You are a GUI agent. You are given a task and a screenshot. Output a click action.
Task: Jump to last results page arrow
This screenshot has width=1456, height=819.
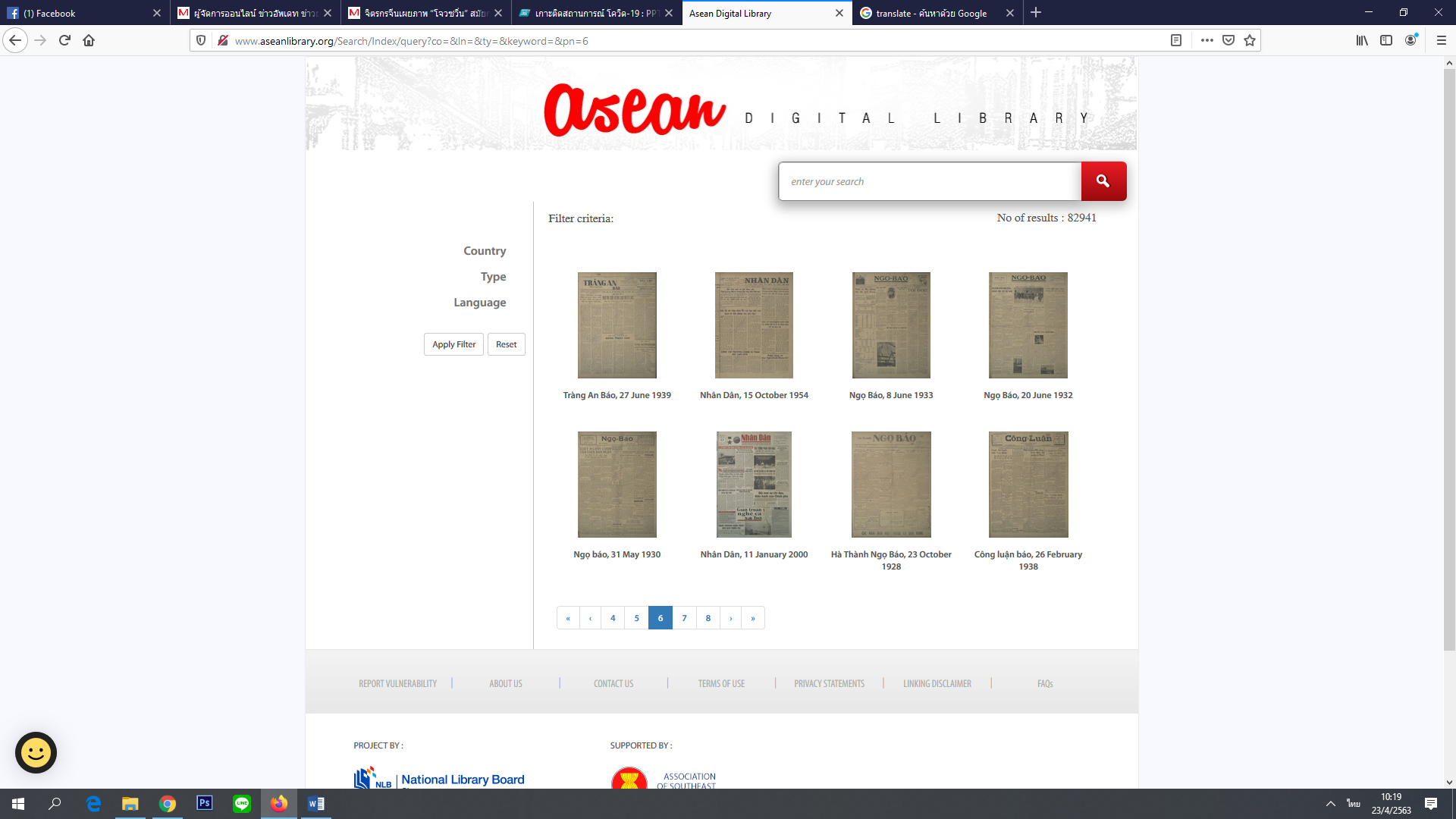[753, 618]
